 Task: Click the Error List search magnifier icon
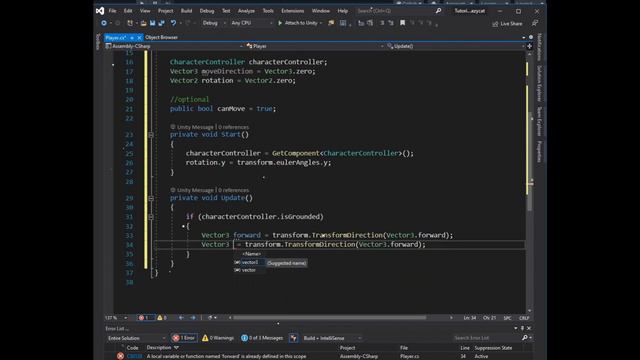(x=525, y=338)
